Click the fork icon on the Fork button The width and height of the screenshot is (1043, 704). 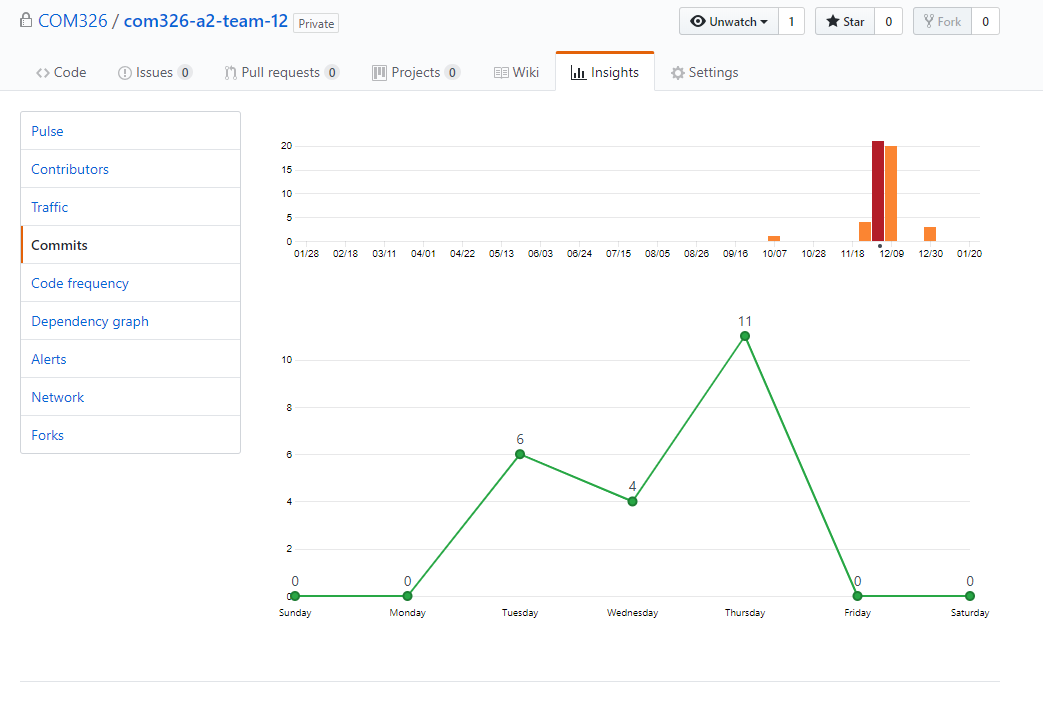pos(929,20)
